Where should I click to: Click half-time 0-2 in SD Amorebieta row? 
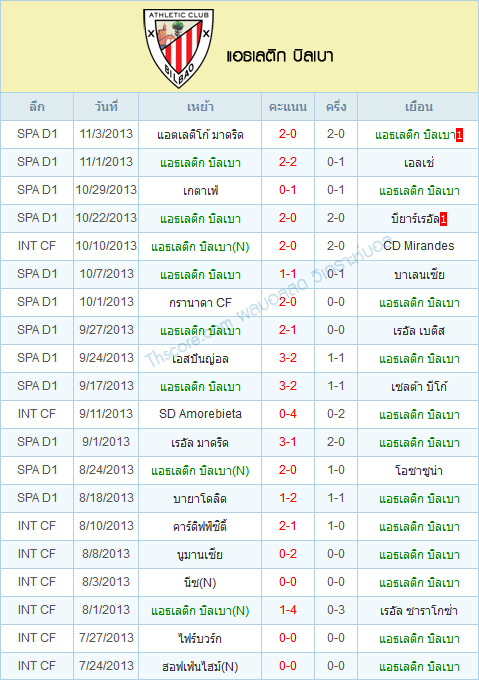click(336, 414)
